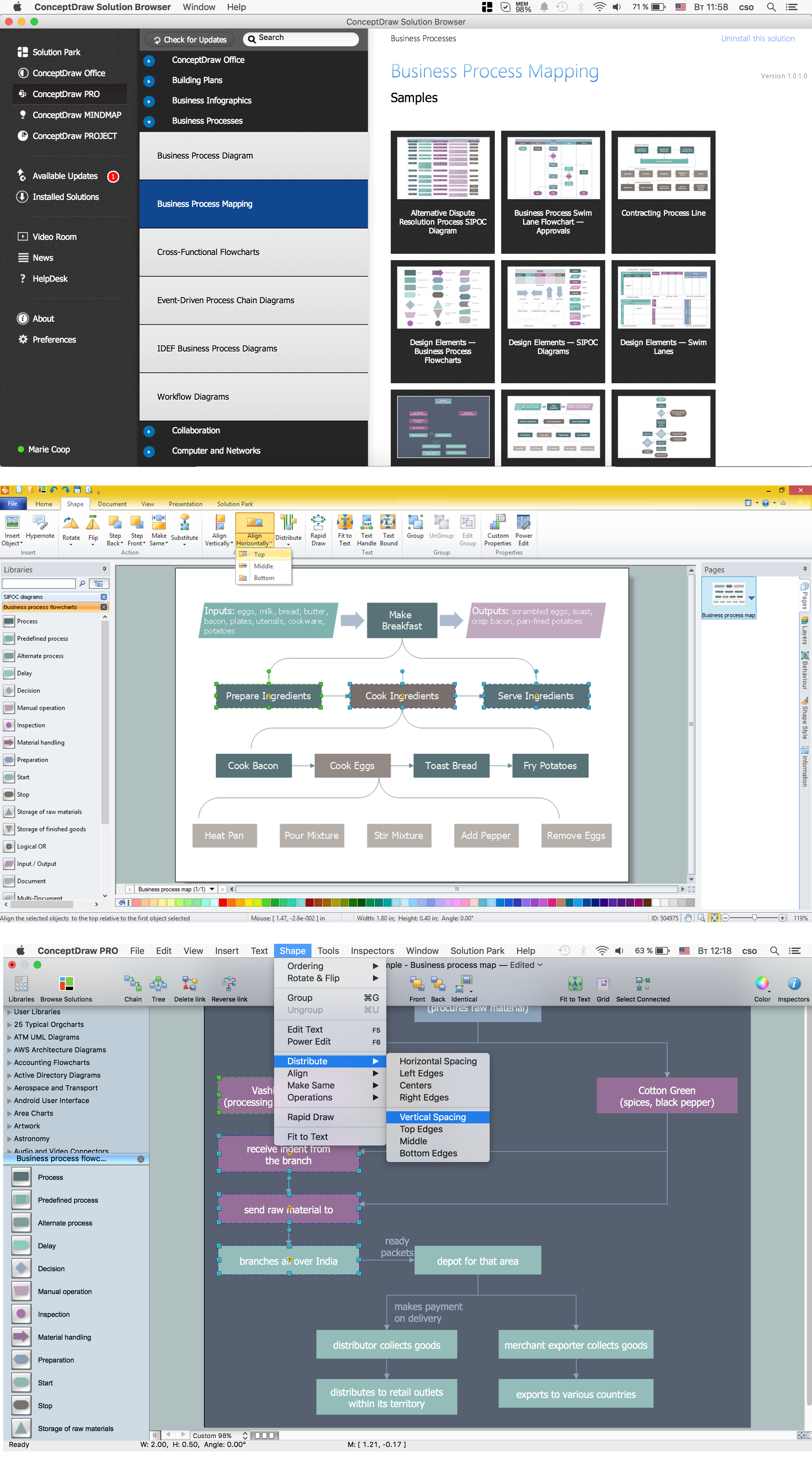Toggle library list view button
Image resolution: width=812 pixels, height=1472 pixels.
tap(99, 583)
